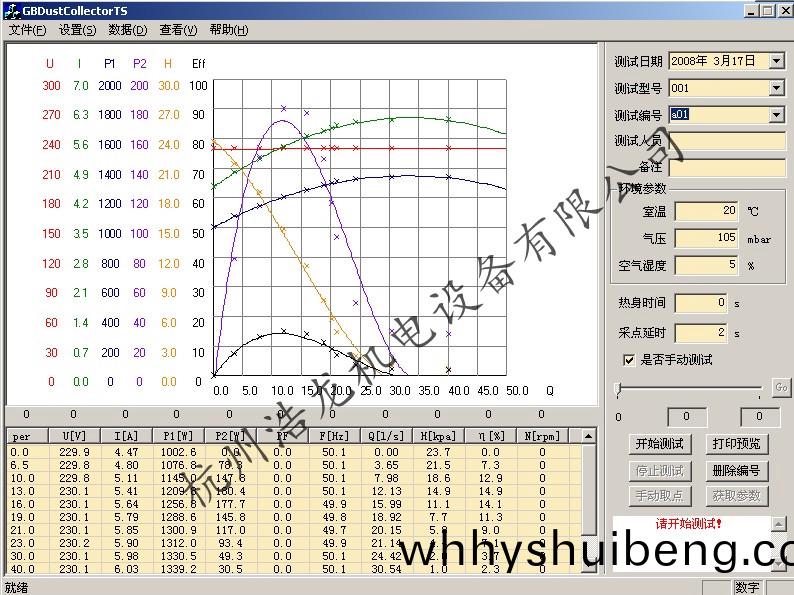Click the slider handle next to Go

click(620, 388)
